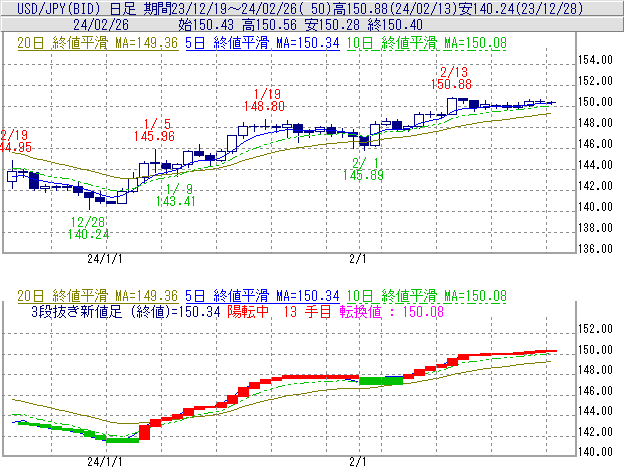624x475 pixels.
Task: Click the red 陽転中 status text
Action: [248, 311]
